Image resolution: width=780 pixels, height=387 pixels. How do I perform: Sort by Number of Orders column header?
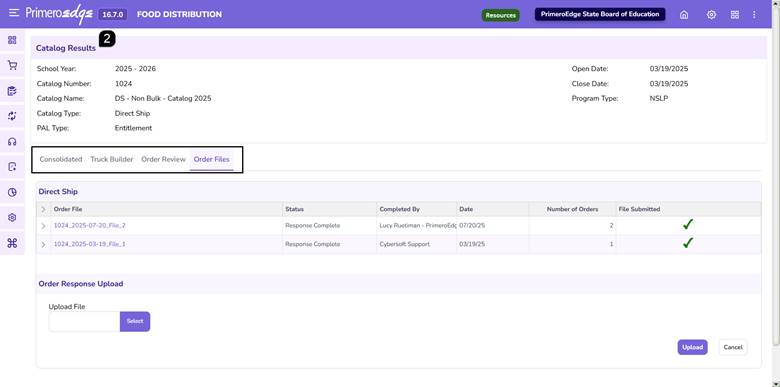click(x=573, y=209)
